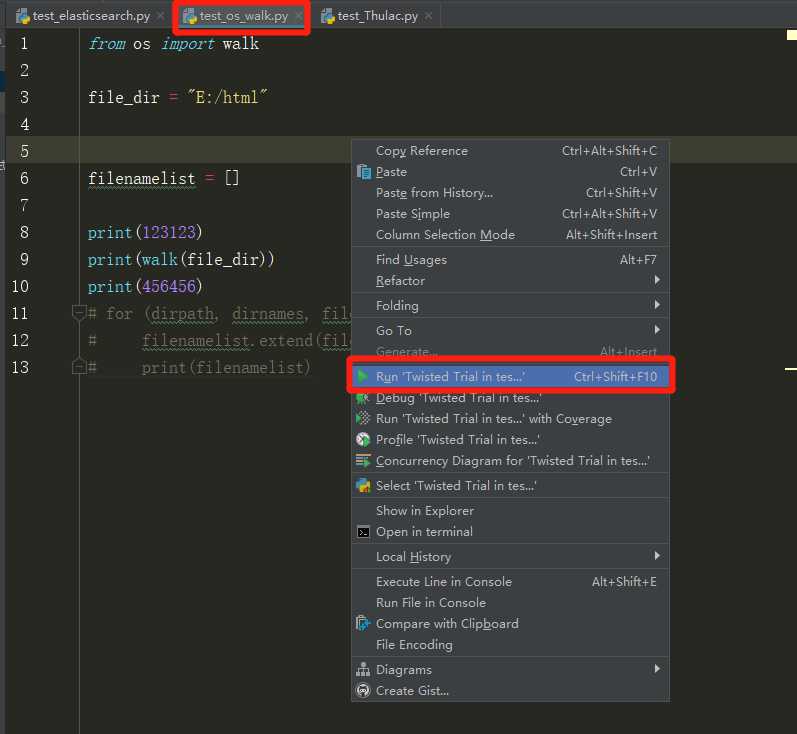Expand the Folding submenu arrow
This screenshot has height=734, width=797.
(x=657, y=304)
